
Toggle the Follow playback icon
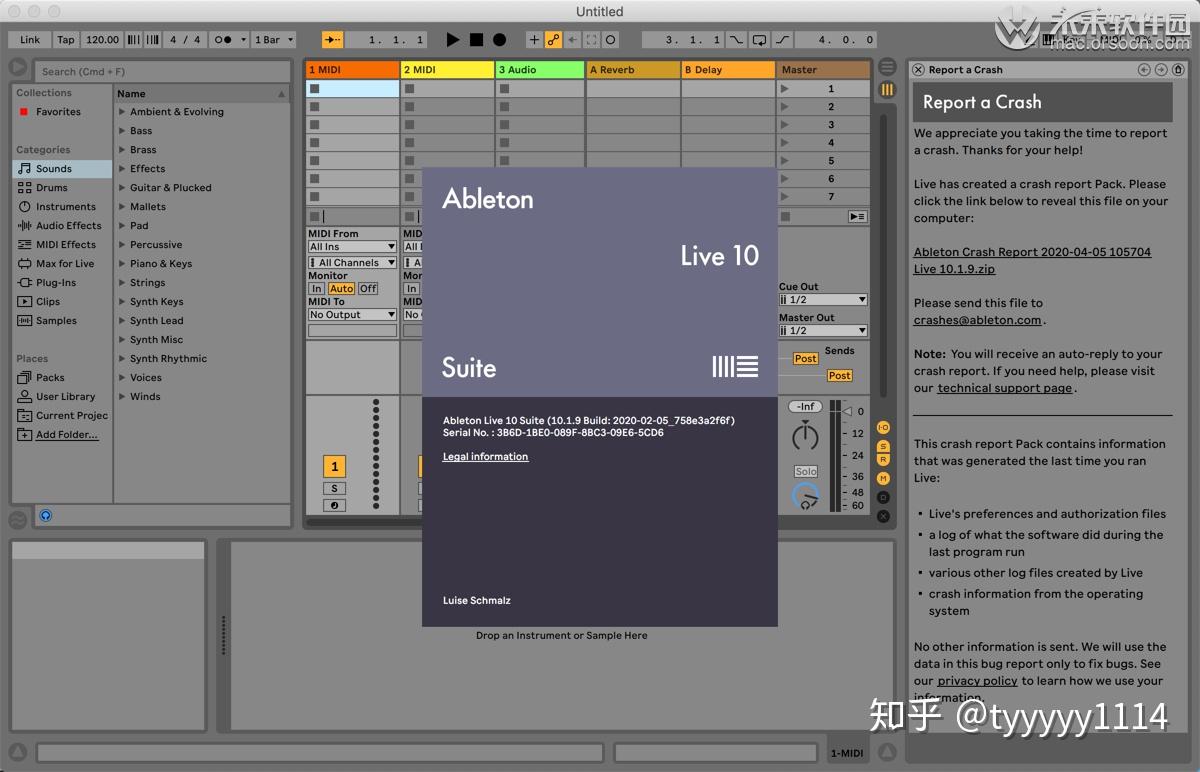(332, 40)
